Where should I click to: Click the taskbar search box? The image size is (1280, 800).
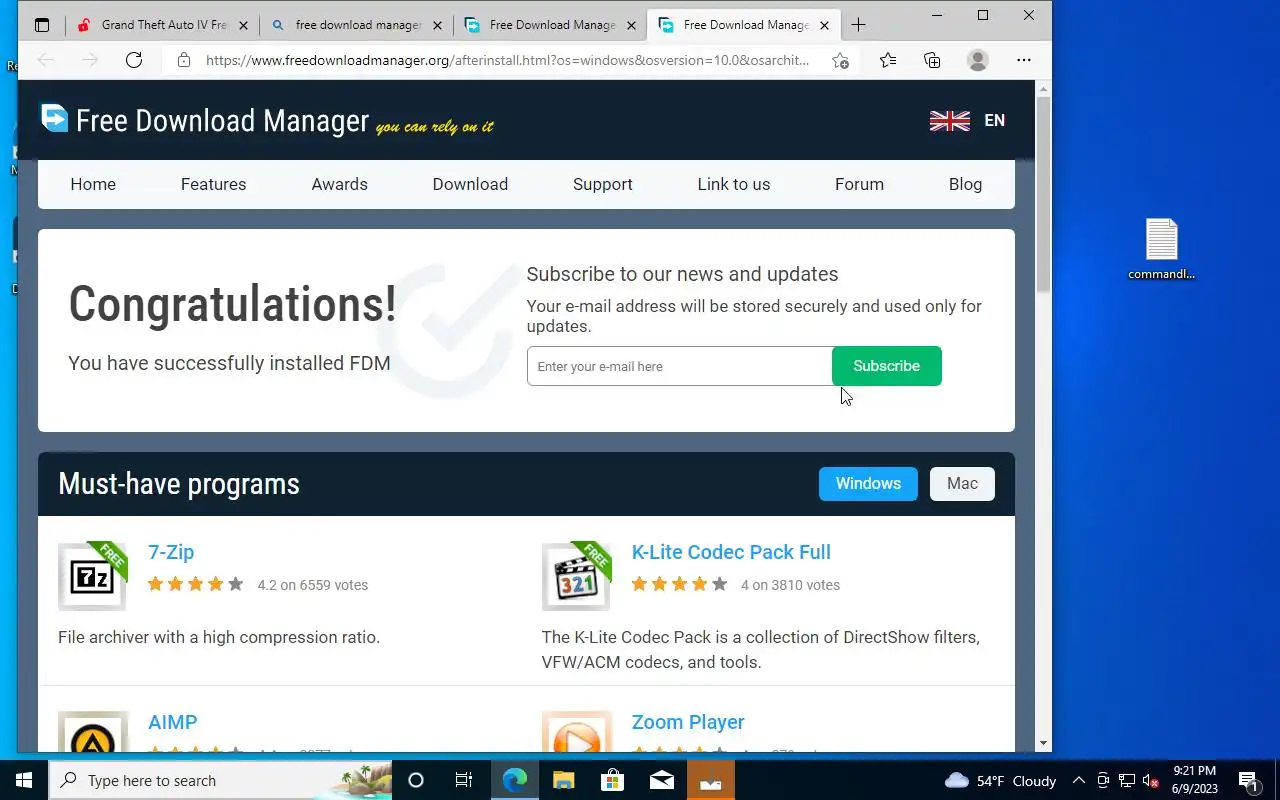(x=220, y=780)
